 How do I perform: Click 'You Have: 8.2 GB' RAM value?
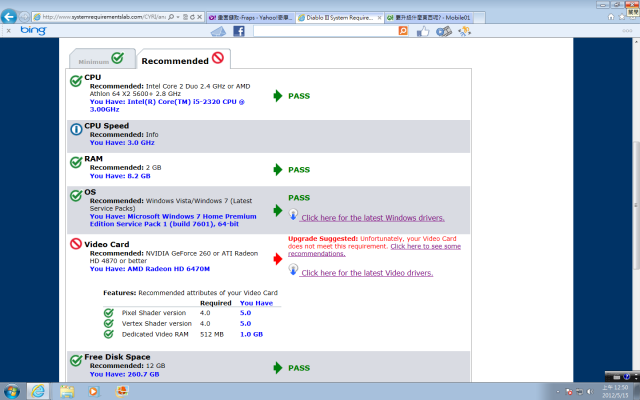(x=120, y=176)
